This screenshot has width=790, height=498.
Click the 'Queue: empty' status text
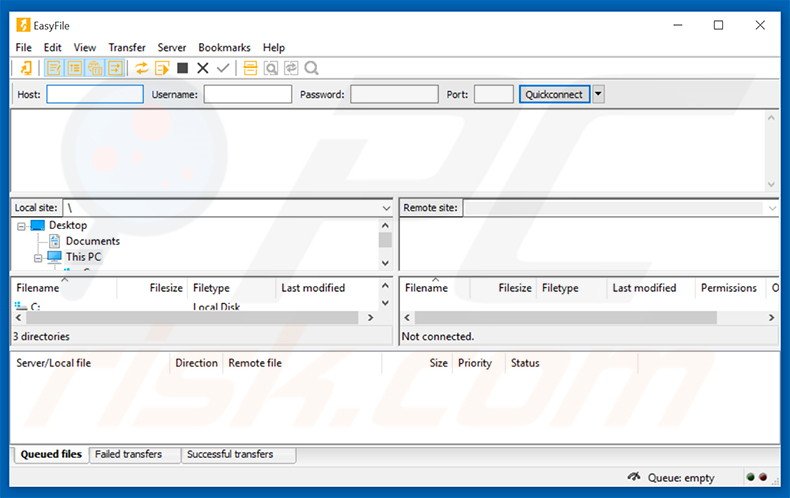pyautogui.click(x=681, y=477)
